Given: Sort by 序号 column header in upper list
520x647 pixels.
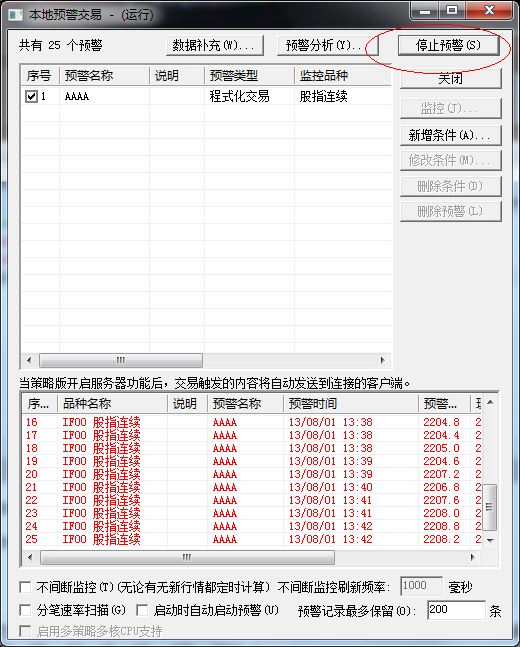Looking at the screenshot, I should click(x=40, y=76).
